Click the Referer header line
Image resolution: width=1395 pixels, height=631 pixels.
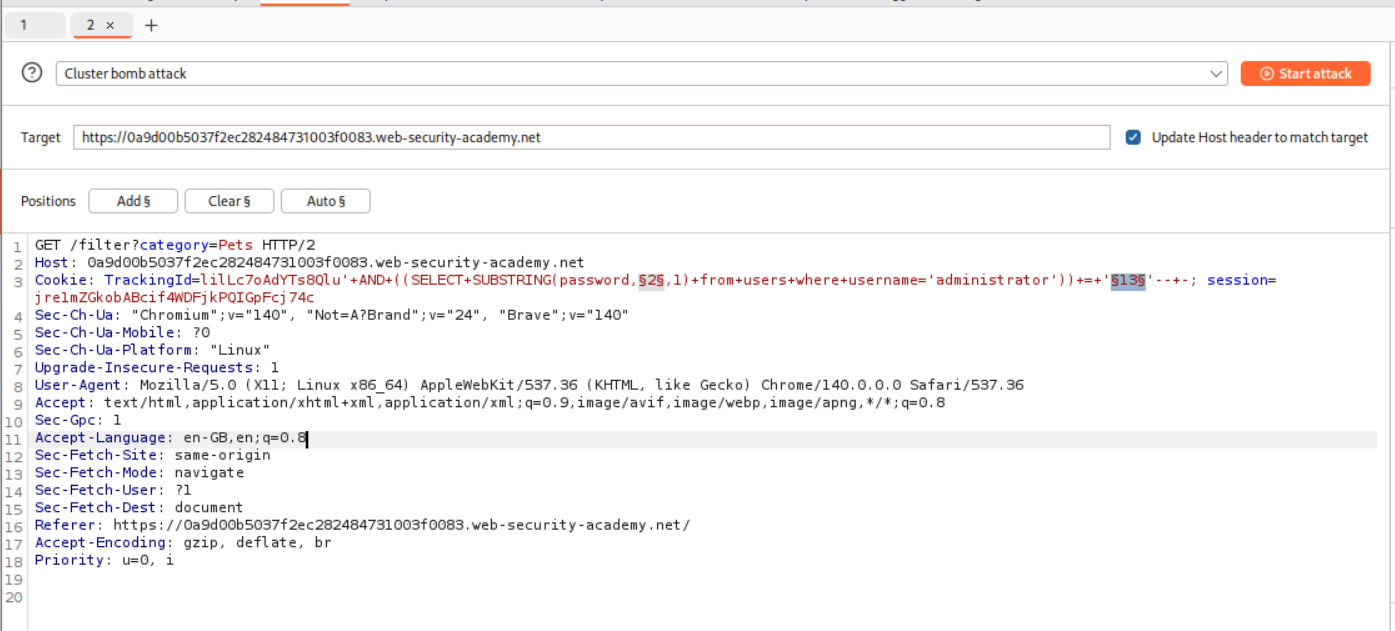click(400, 525)
